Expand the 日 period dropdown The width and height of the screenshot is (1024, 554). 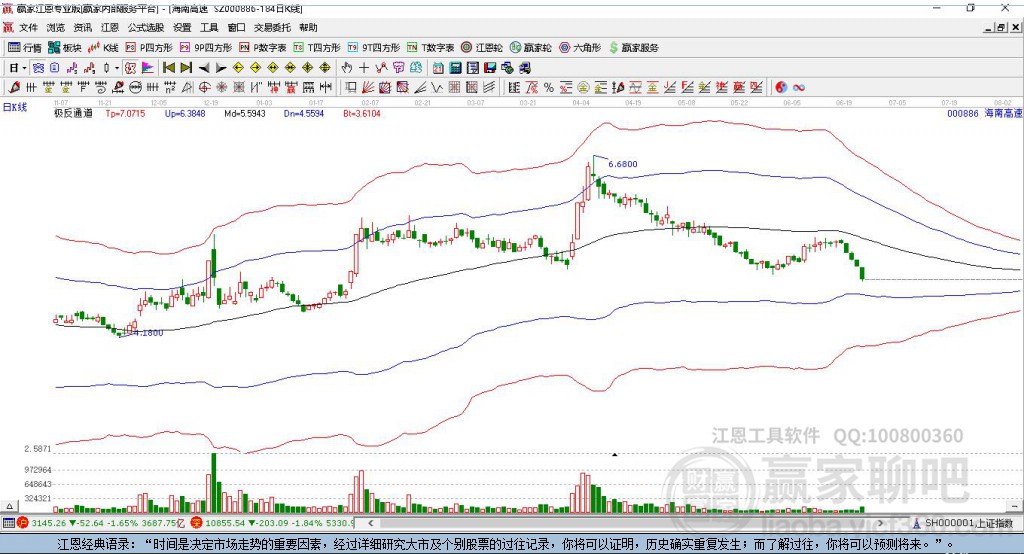pyautogui.click(x=24, y=68)
